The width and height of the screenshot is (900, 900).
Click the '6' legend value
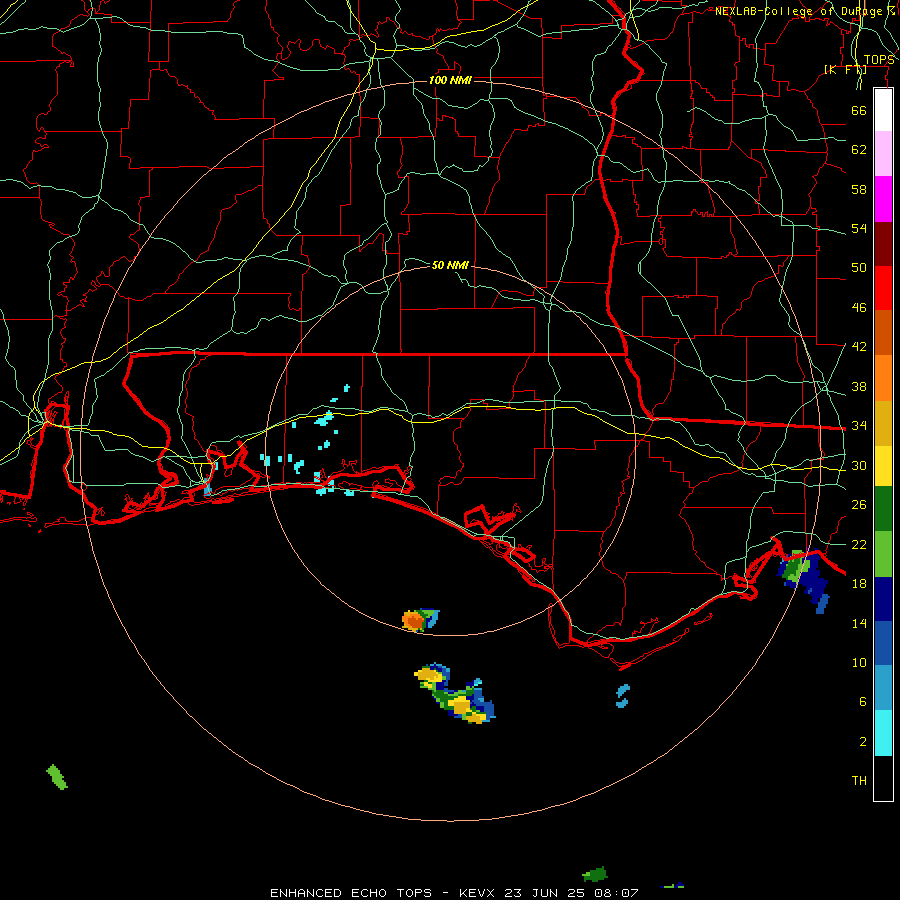(x=863, y=701)
